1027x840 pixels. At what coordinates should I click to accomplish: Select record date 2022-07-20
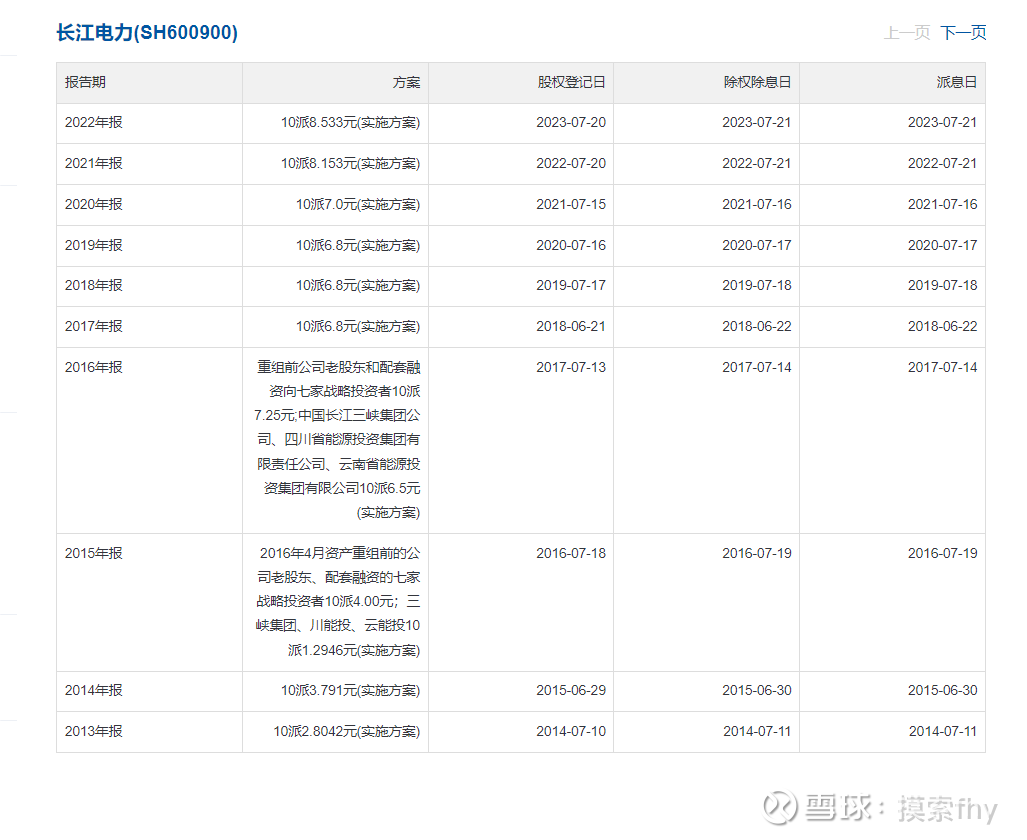tap(571, 163)
